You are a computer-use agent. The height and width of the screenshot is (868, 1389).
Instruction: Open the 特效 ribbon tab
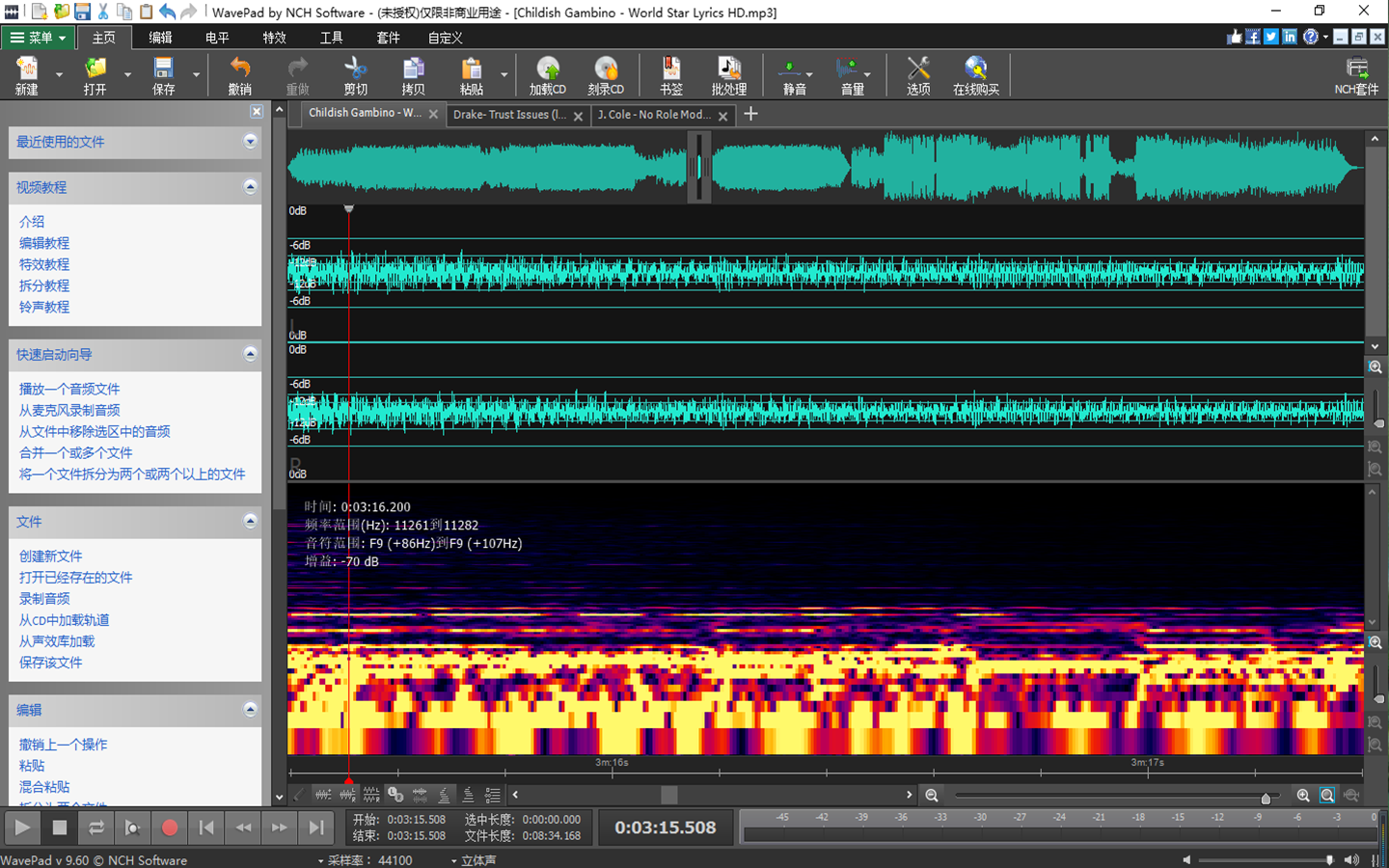pos(274,38)
